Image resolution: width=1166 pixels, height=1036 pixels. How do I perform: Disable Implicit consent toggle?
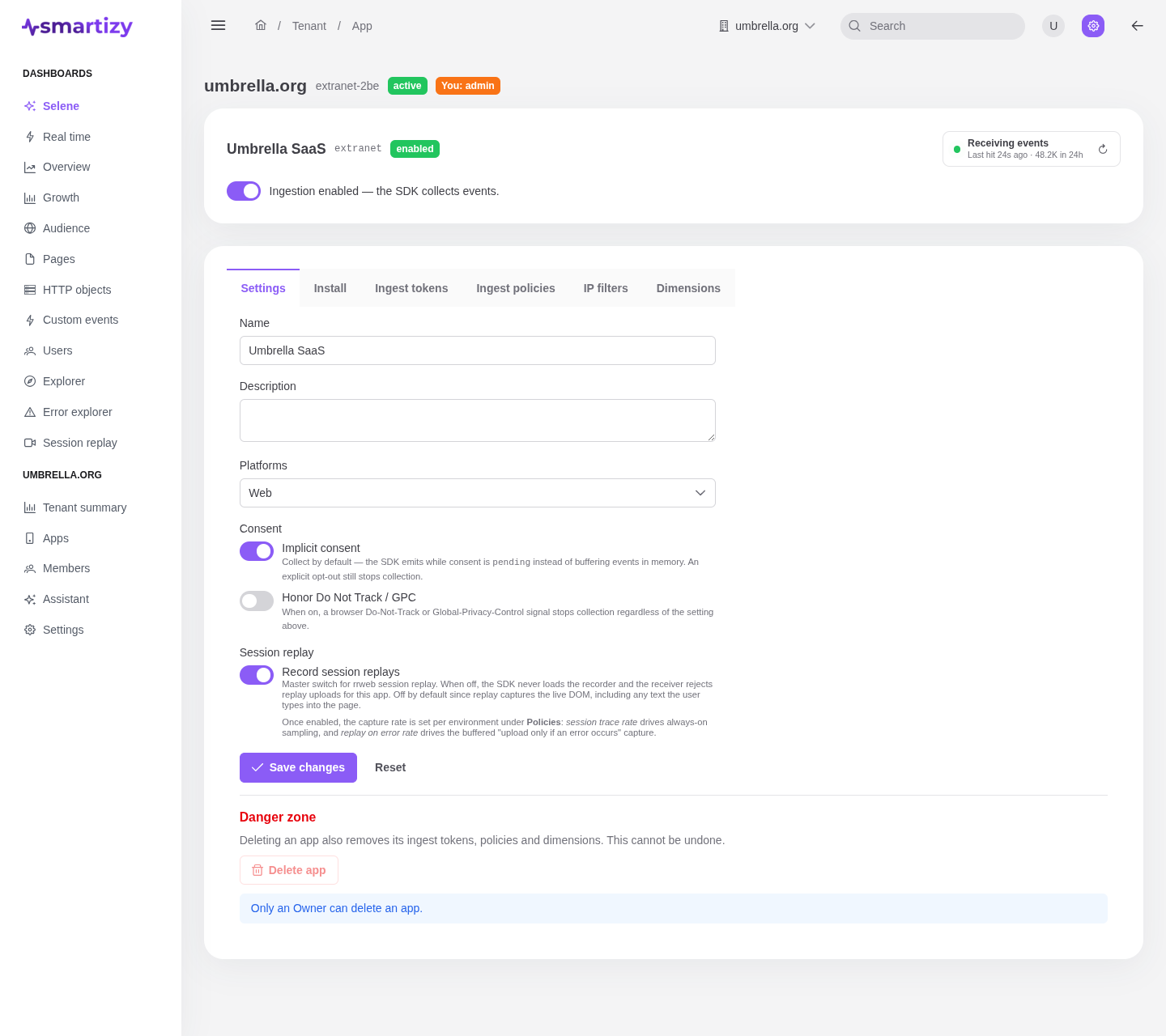[257, 551]
